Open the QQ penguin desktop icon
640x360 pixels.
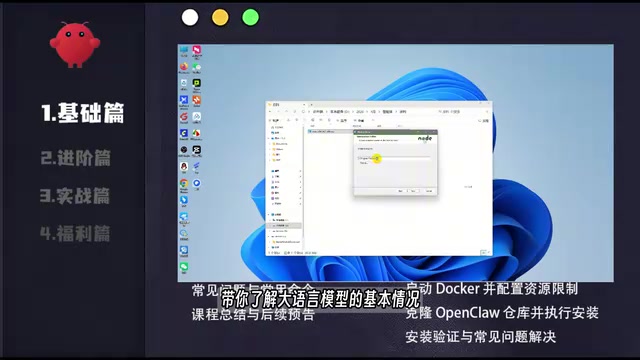184,167
